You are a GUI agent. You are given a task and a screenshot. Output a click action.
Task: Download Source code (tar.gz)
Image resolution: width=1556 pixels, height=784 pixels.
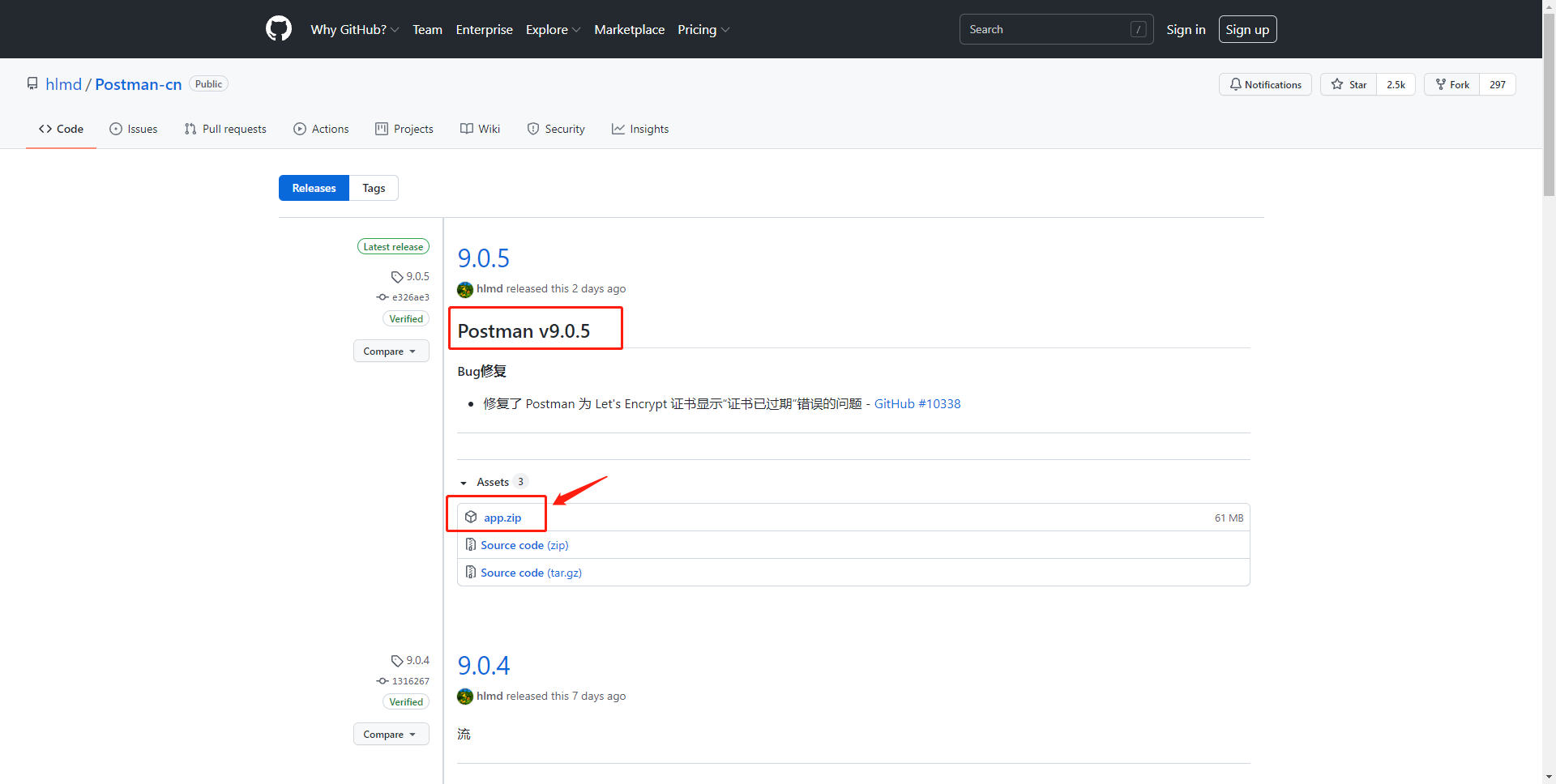(531, 573)
